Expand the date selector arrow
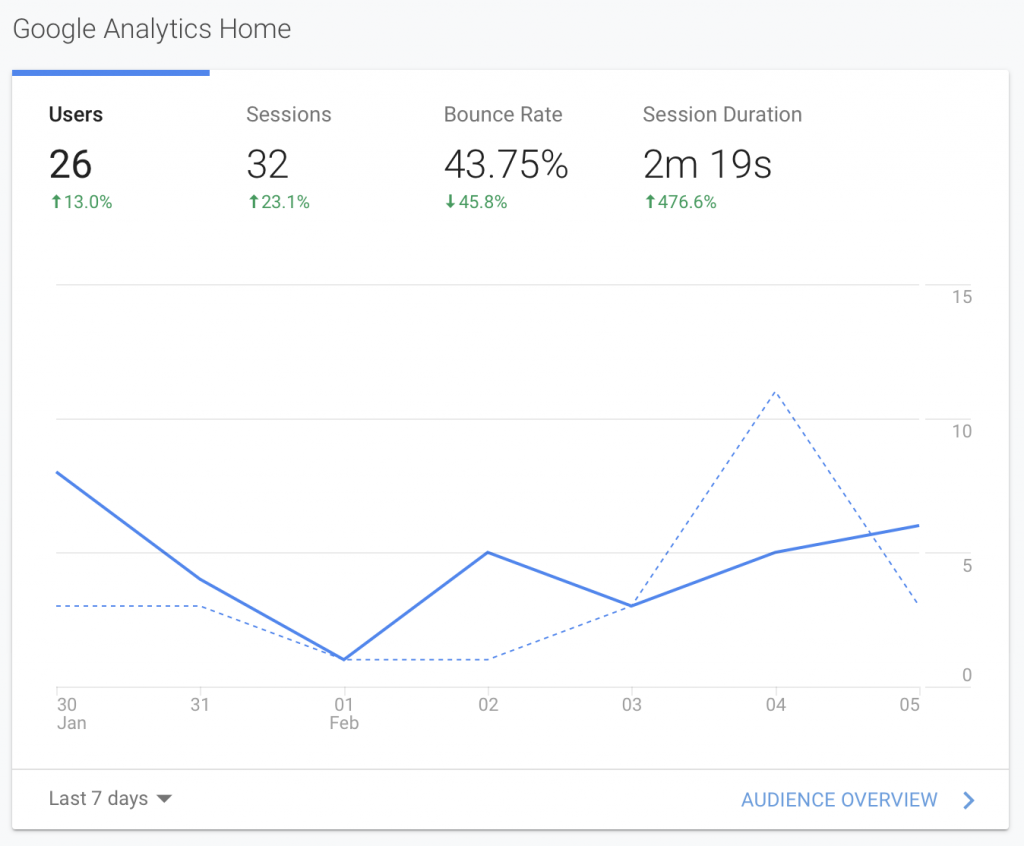Screen dimensions: 1024x846 point(166,799)
